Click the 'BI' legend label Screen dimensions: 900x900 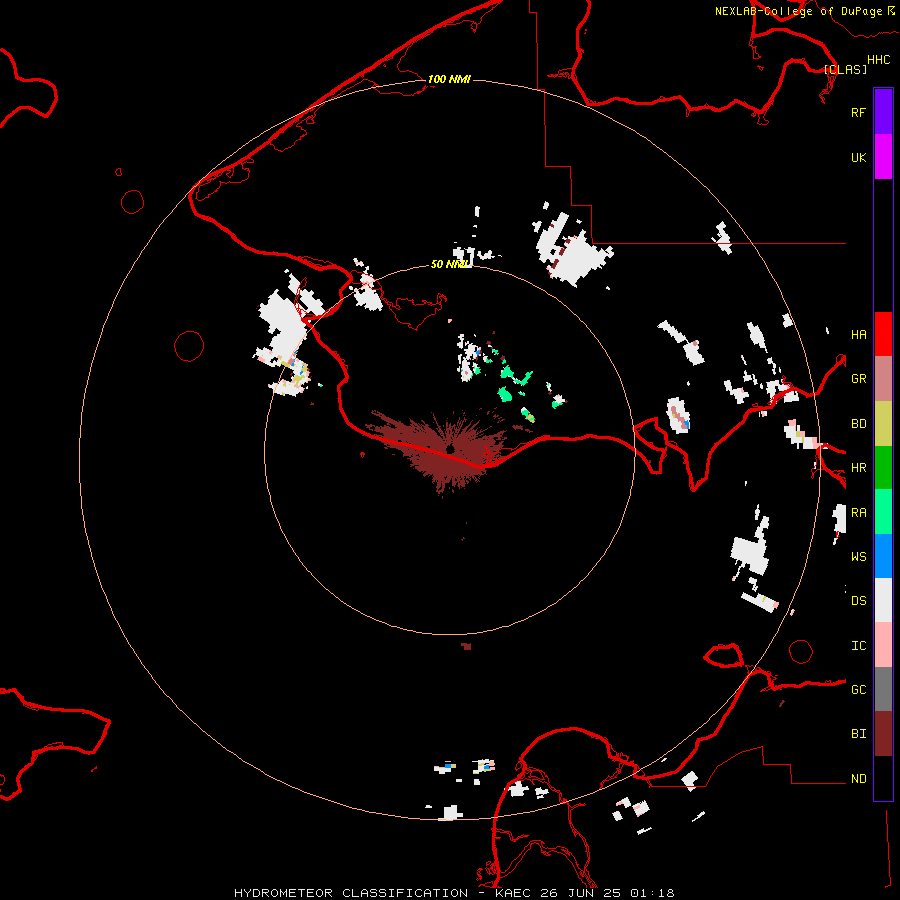tap(858, 734)
